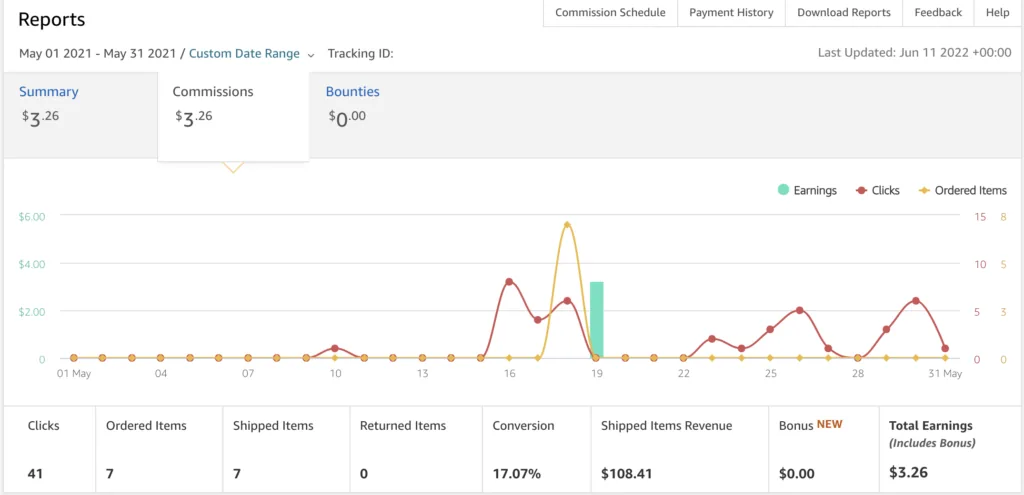Toggle the Earnings legend circle icon
The width and height of the screenshot is (1024, 495).
(x=783, y=190)
